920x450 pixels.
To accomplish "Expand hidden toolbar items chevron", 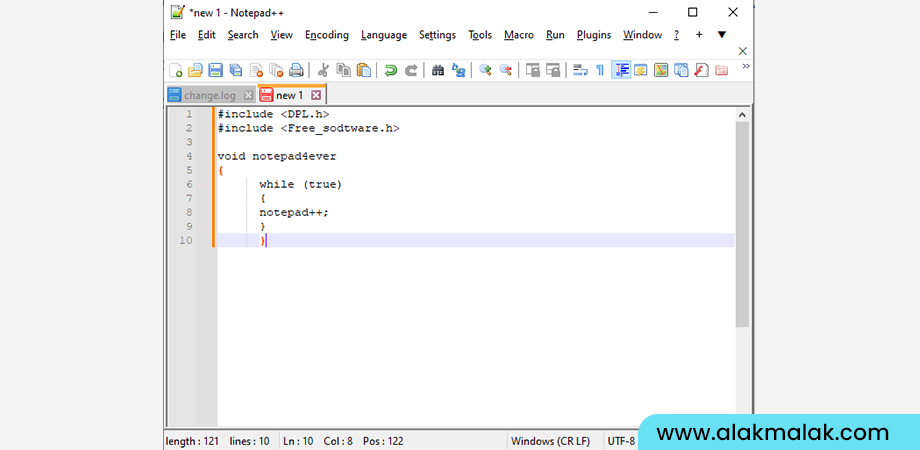I will pyautogui.click(x=746, y=66).
